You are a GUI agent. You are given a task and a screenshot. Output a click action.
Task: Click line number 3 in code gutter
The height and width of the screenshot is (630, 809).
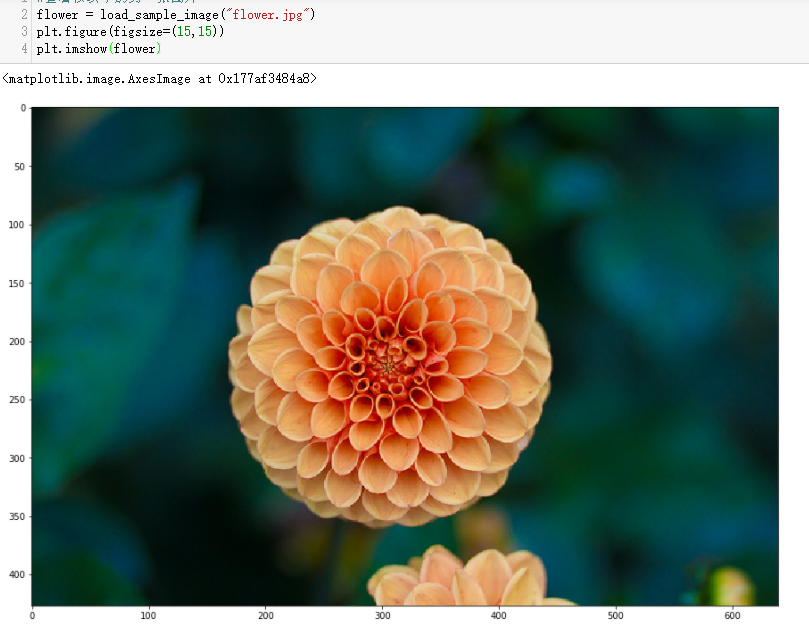24,32
